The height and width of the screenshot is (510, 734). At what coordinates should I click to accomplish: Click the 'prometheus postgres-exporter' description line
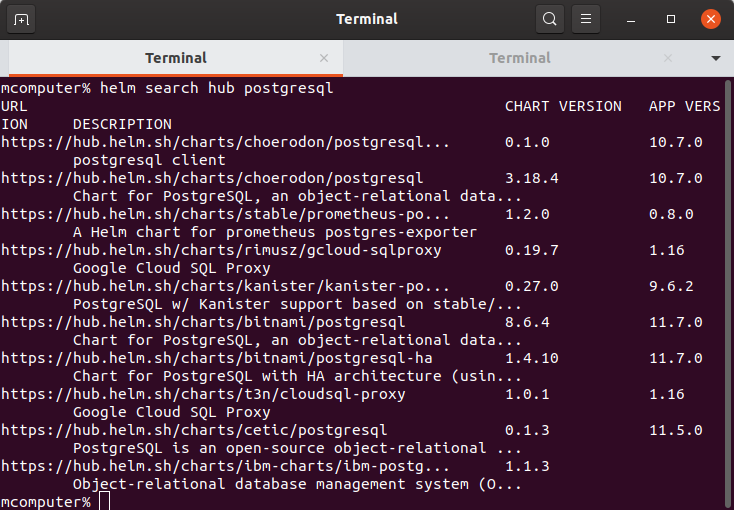click(x=275, y=232)
